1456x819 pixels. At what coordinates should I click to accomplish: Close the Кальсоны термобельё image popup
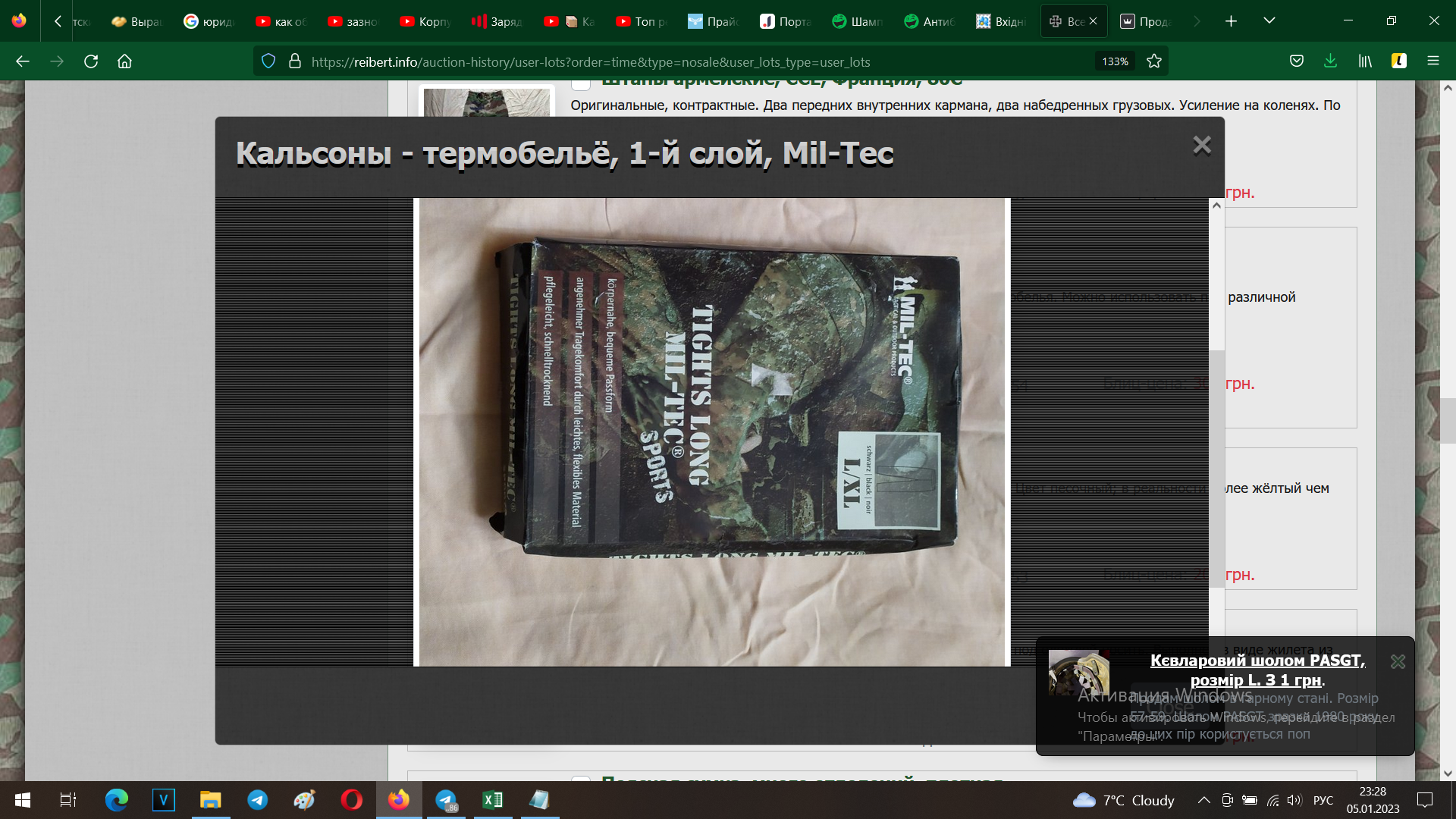pos(1201,145)
